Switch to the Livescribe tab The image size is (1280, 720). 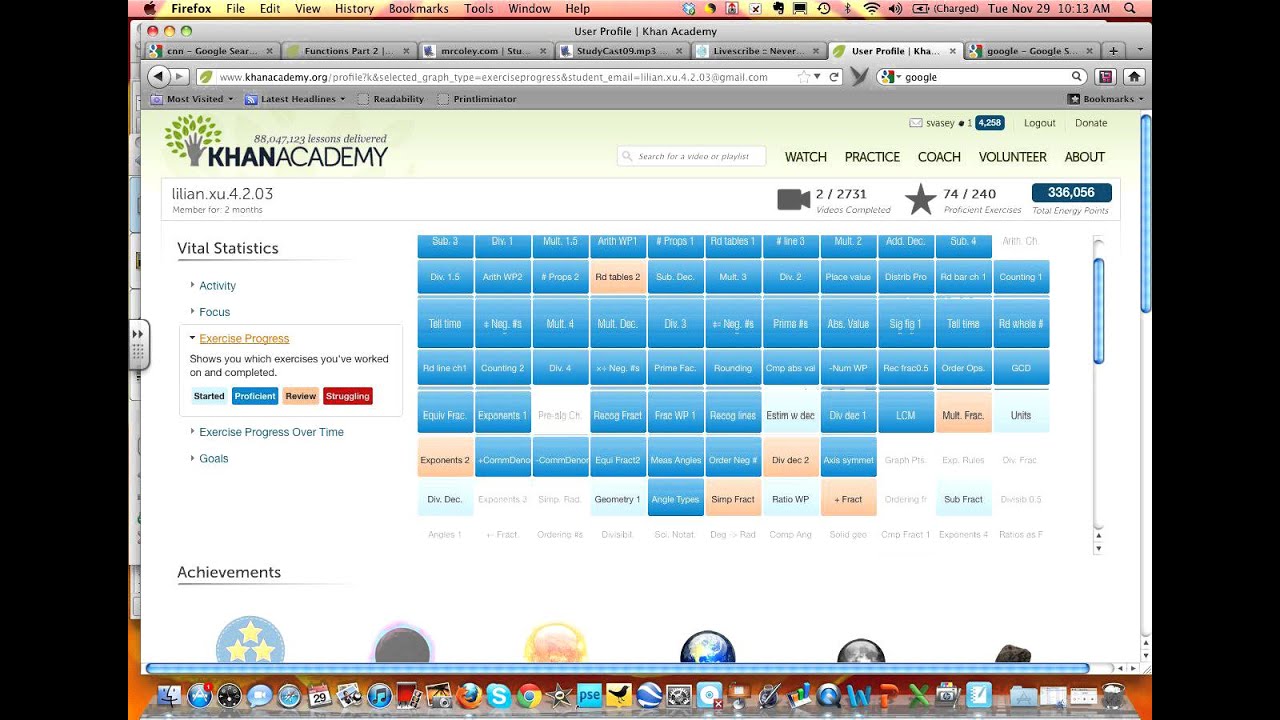tap(757, 50)
